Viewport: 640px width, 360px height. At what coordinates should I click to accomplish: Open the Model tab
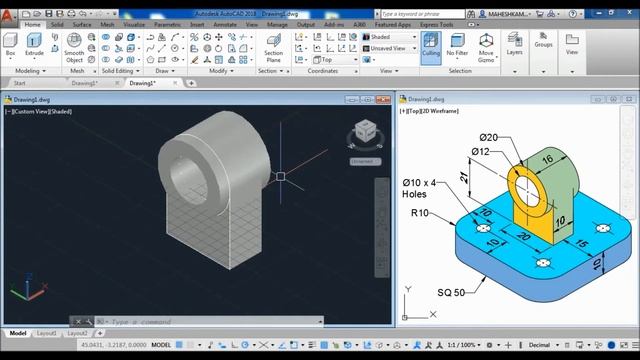click(x=18, y=333)
